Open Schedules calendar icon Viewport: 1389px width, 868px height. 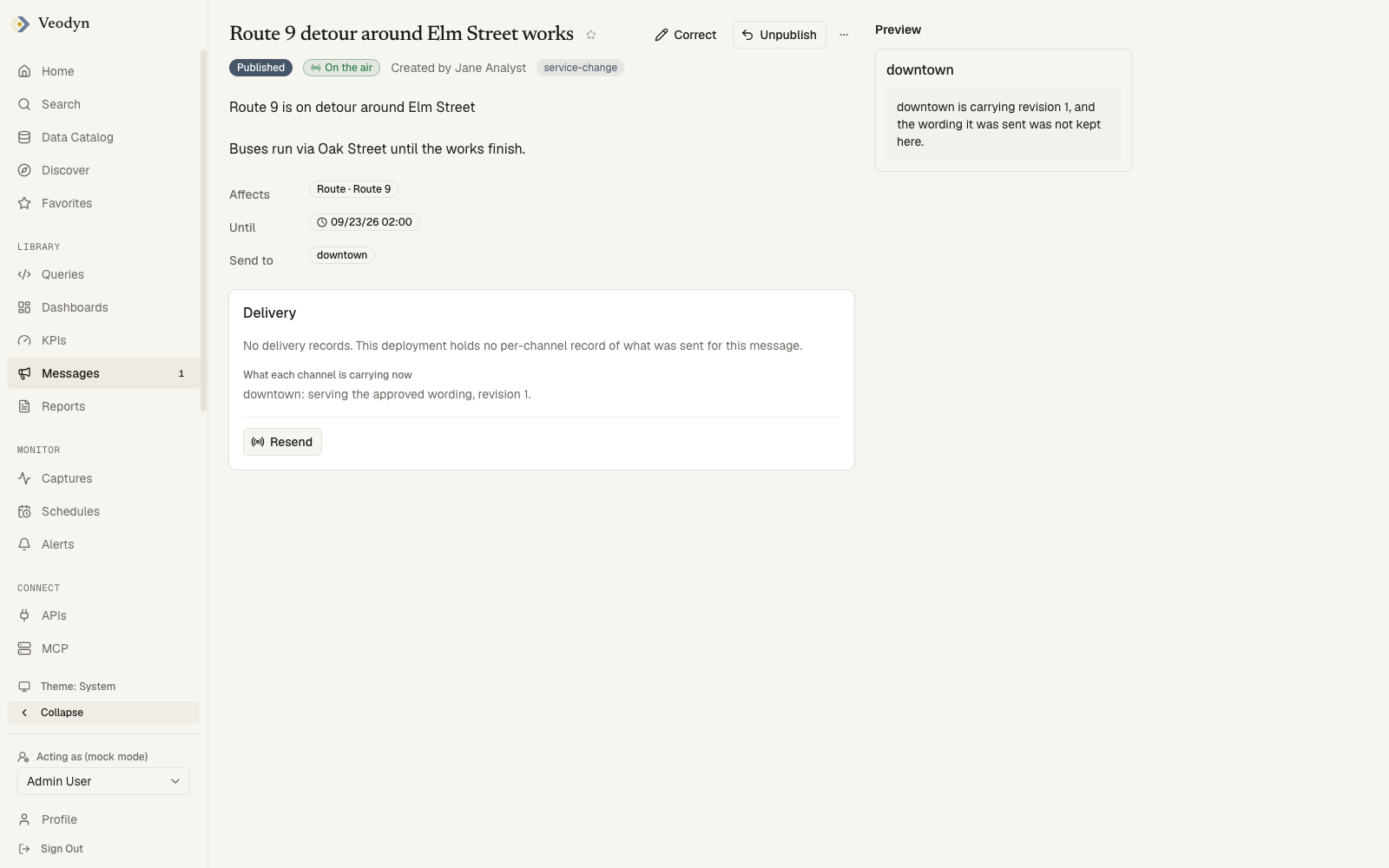pyautogui.click(x=24, y=511)
